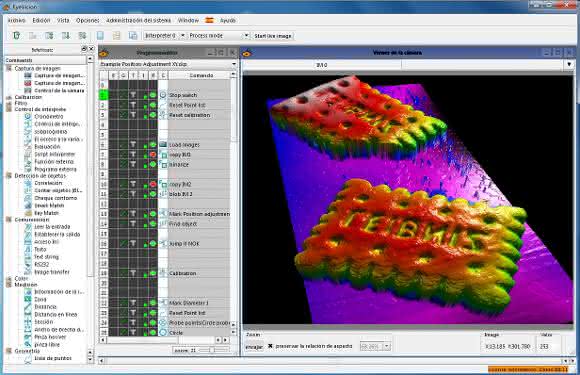Open the Example Position Adjustment program dropdown

pyautogui.click(x=168, y=64)
